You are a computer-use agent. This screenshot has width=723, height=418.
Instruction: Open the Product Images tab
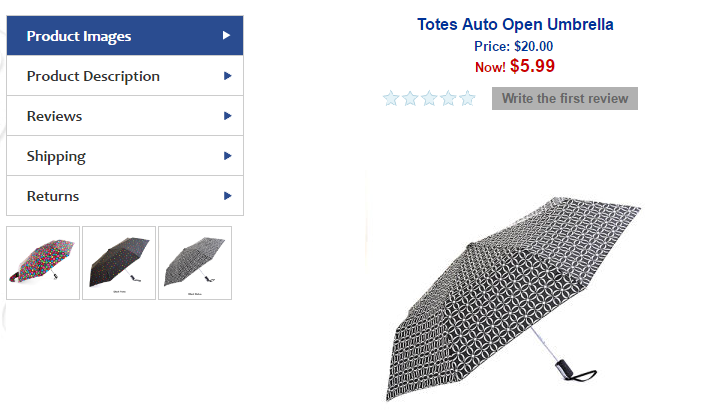point(79,36)
